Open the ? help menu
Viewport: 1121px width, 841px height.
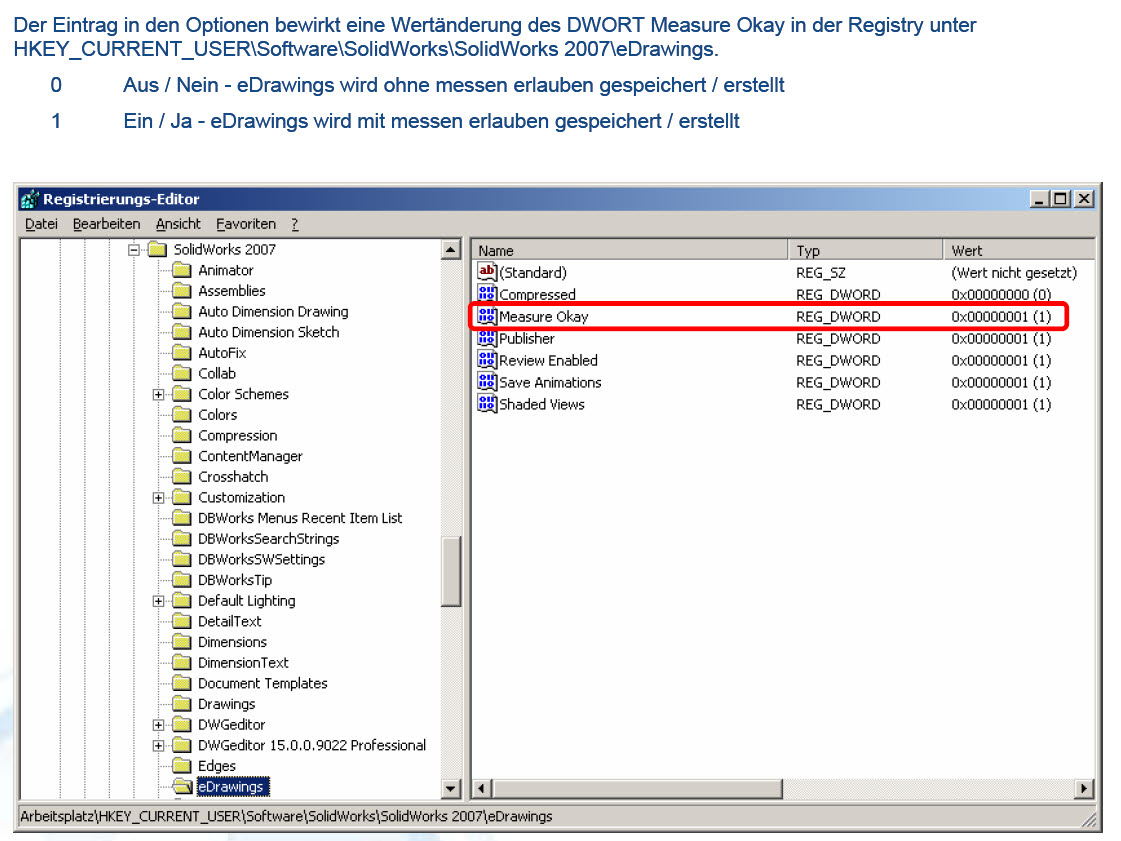click(295, 224)
